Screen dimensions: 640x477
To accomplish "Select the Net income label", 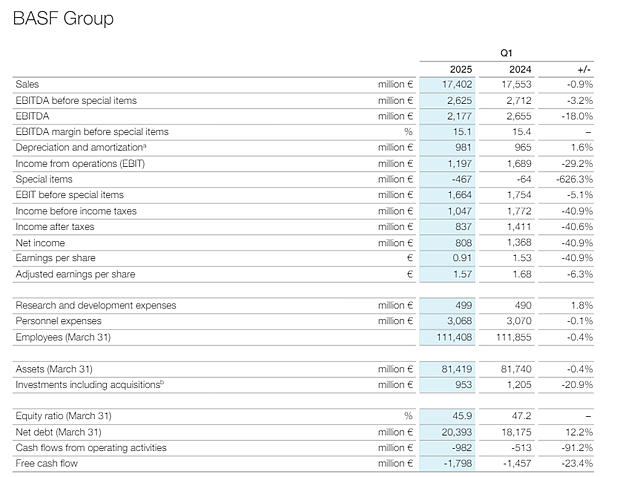I will point(40,243).
